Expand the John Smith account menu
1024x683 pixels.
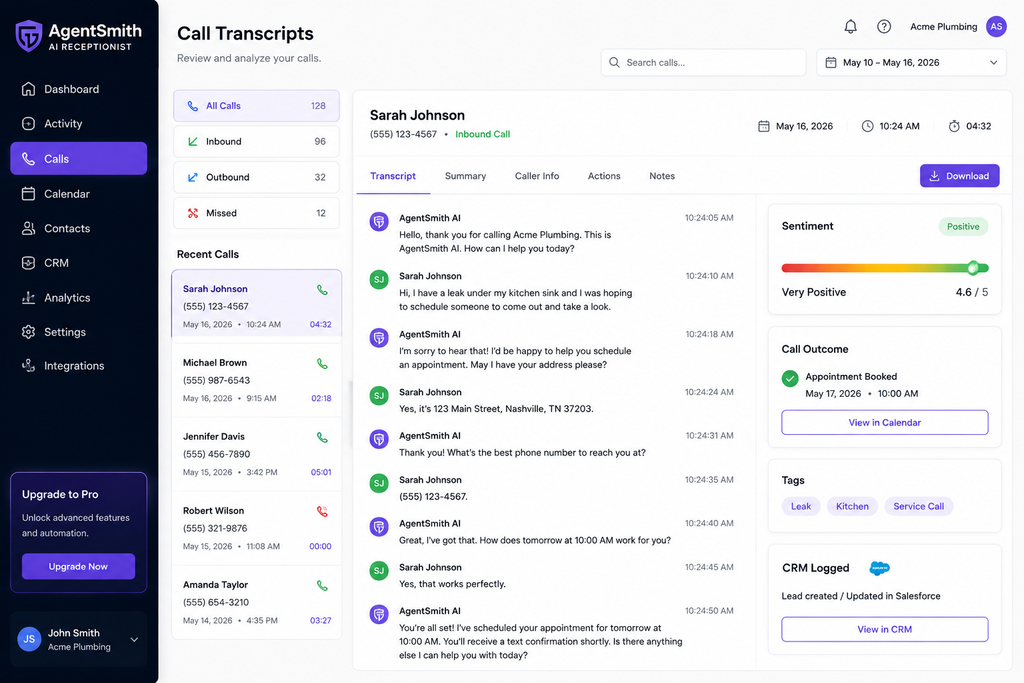134,640
